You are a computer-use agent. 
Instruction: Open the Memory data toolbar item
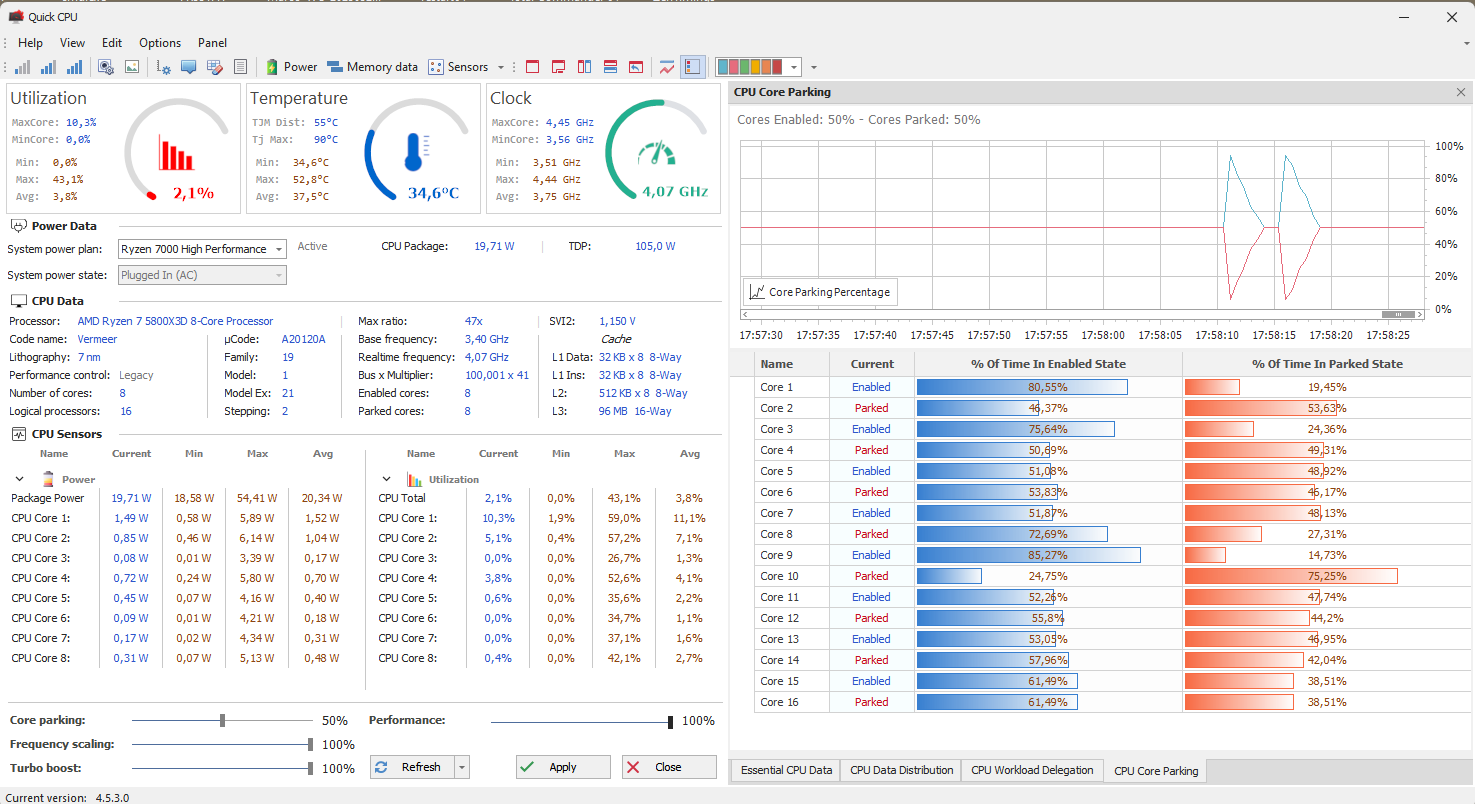tap(372, 67)
